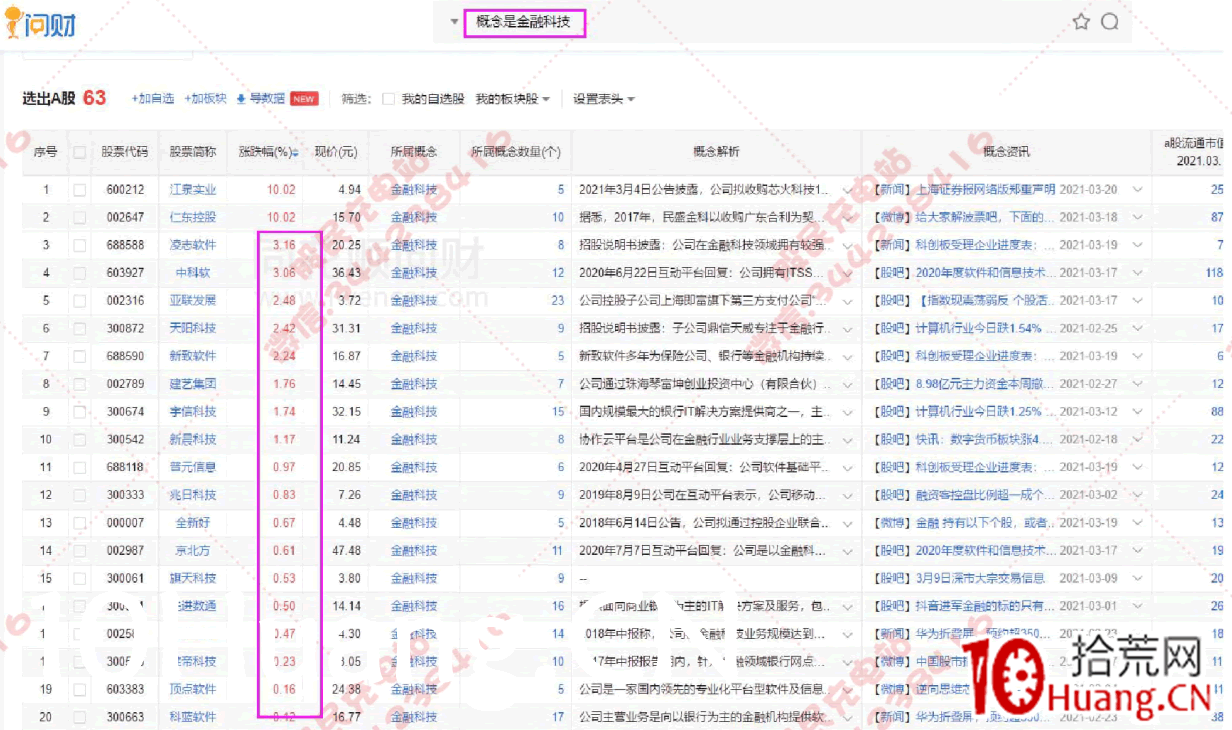Toggle the 我的自选股 filter checkbox
Image resolution: width=1232 pixels, height=730 pixels.
point(388,99)
